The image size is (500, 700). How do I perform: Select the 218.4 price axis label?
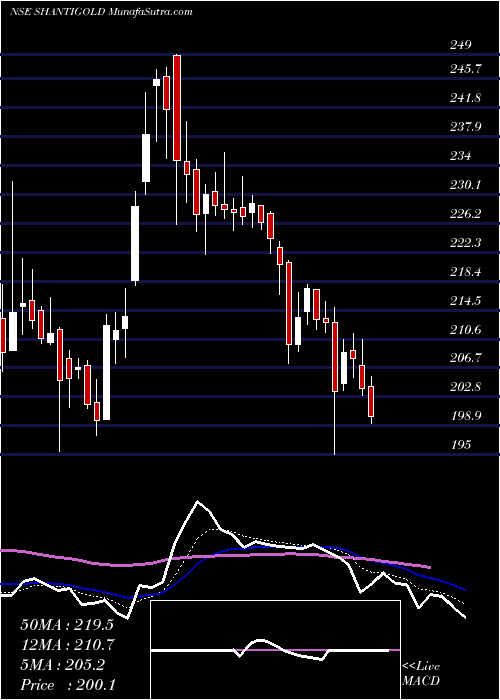(465, 272)
